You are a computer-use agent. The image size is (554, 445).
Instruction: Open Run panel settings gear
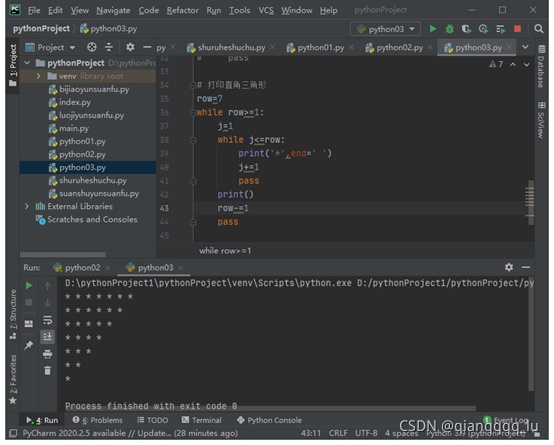tap(508, 267)
